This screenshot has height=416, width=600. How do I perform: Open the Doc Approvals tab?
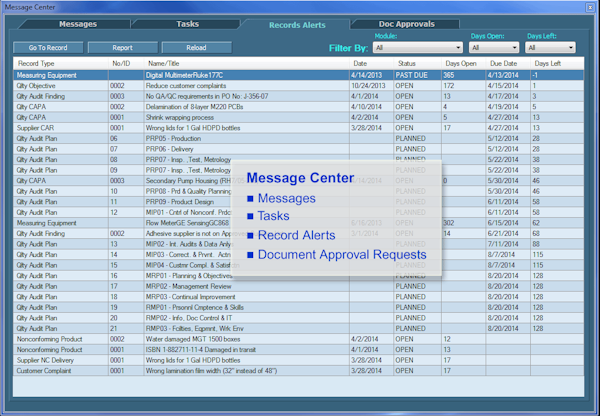[x=406, y=24]
